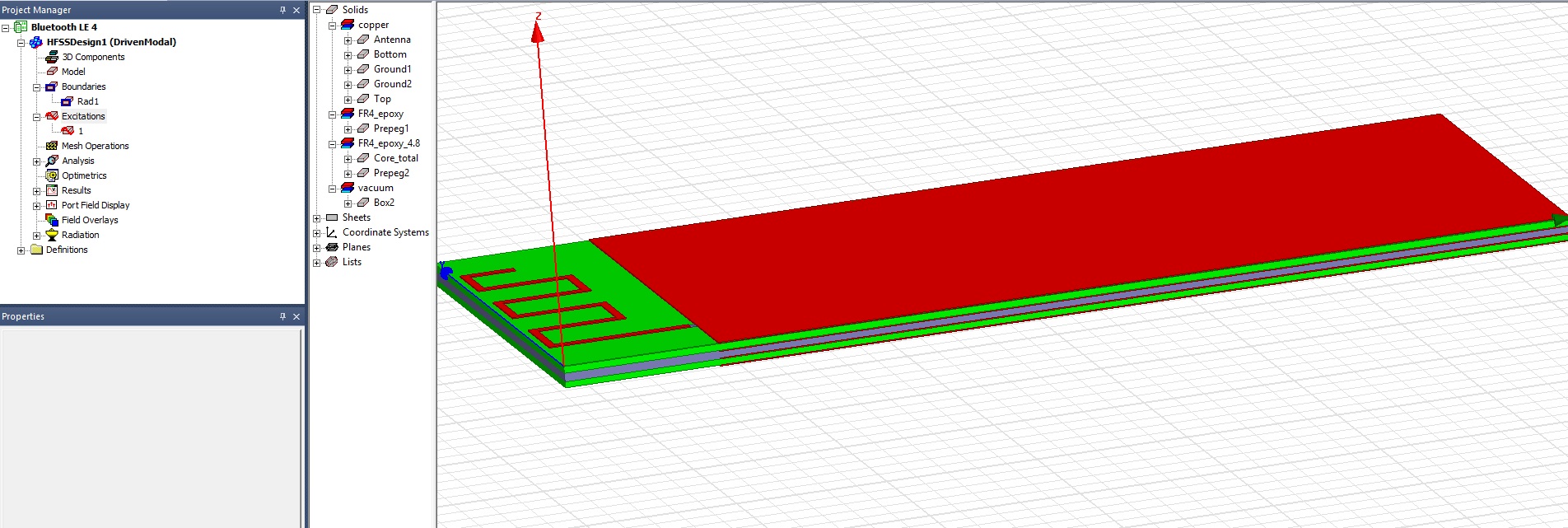Viewport: 1568px width, 528px height.
Task: Select the Ground1 object
Action: (x=392, y=69)
